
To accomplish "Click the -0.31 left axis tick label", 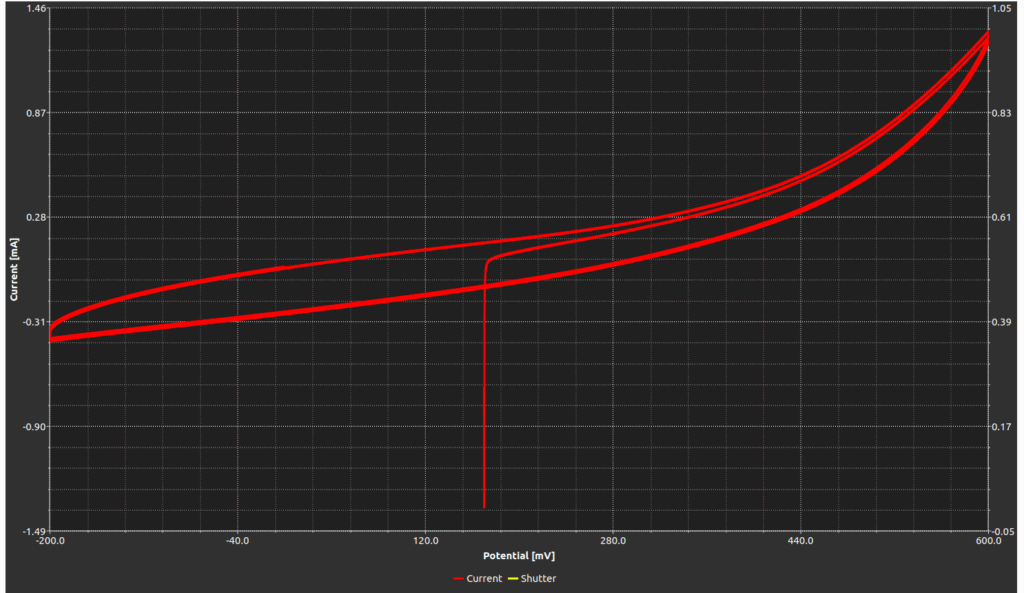I will [x=34, y=322].
